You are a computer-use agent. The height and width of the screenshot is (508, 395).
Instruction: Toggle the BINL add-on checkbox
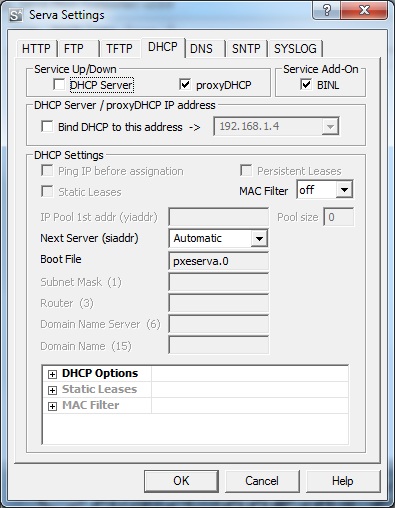coord(306,84)
